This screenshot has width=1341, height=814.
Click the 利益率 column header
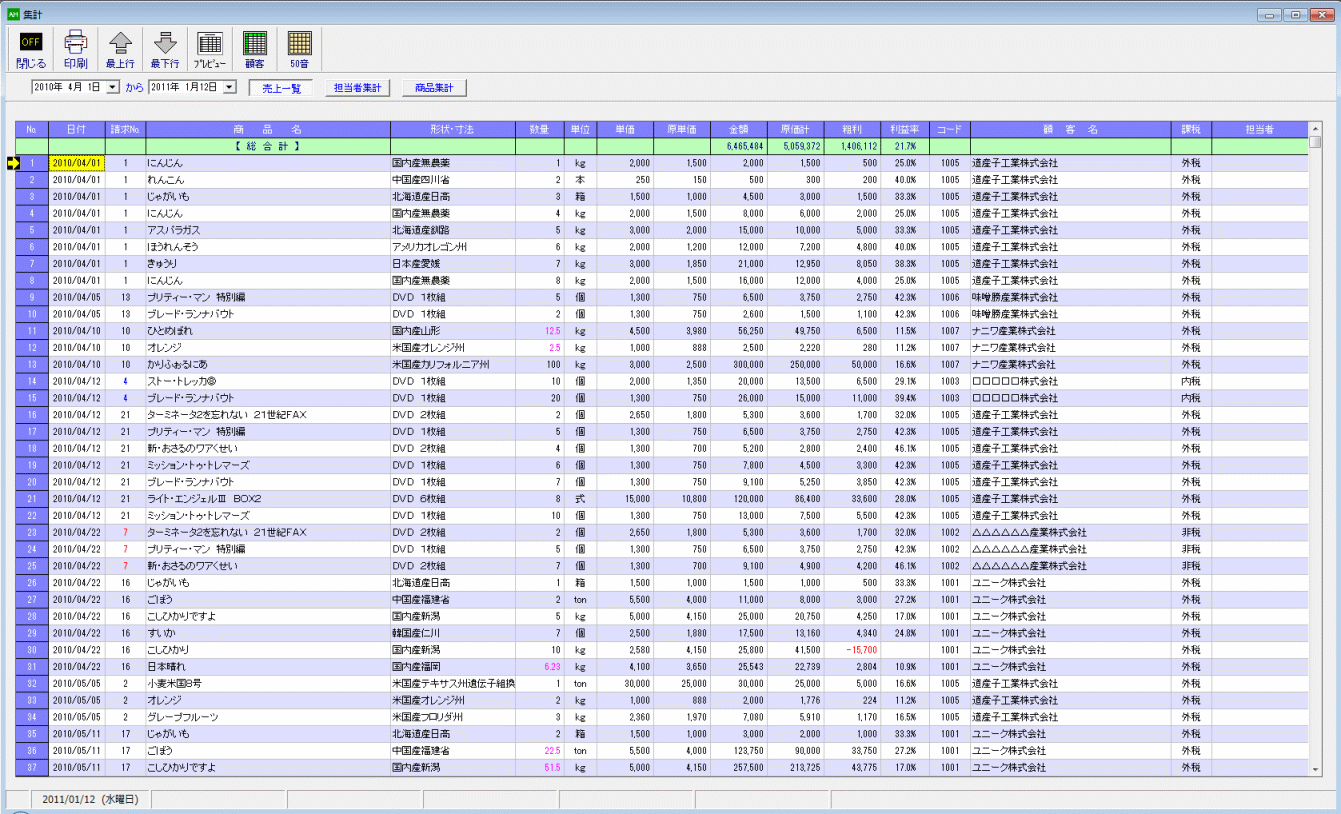coord(906,129)
